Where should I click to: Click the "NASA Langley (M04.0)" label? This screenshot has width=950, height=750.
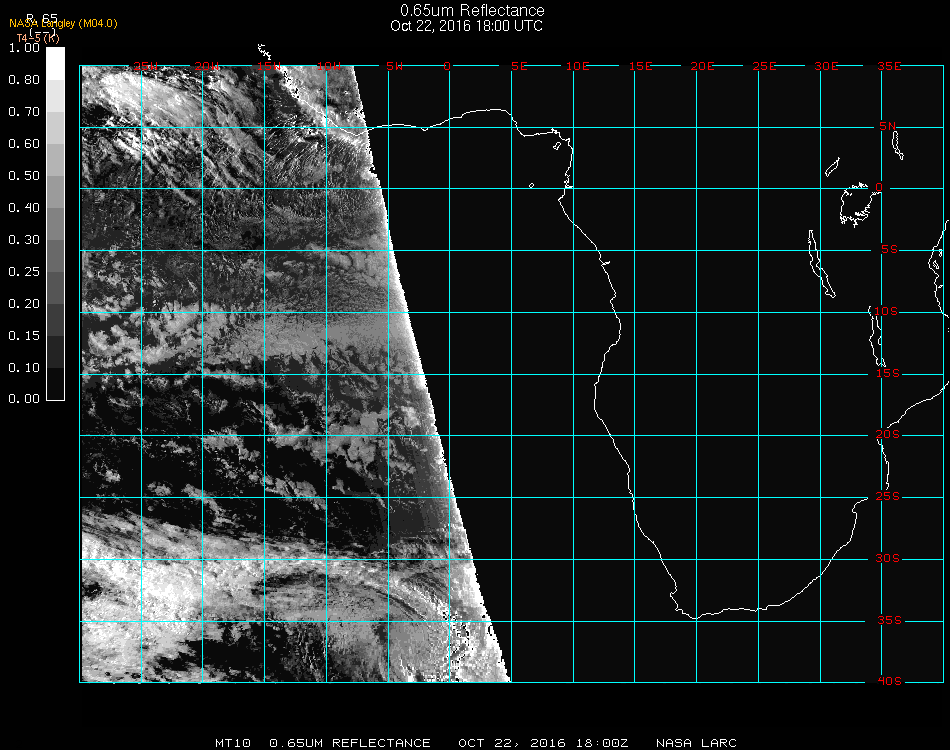[63, 24]
